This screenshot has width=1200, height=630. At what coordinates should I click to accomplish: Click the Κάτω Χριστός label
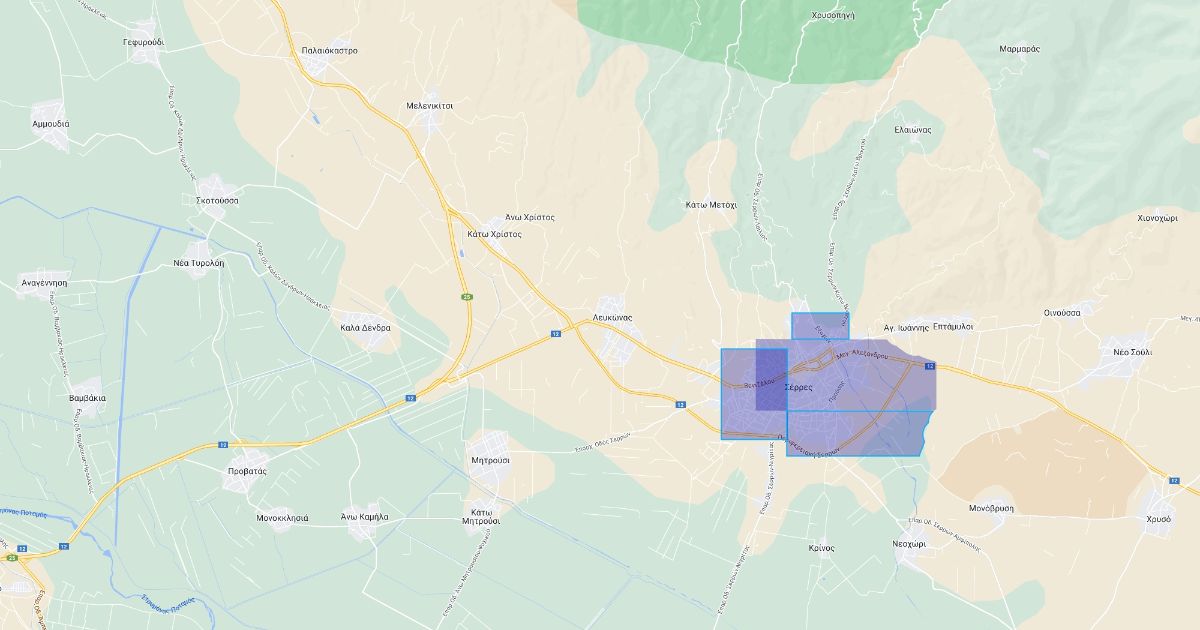tap(494, 233)
